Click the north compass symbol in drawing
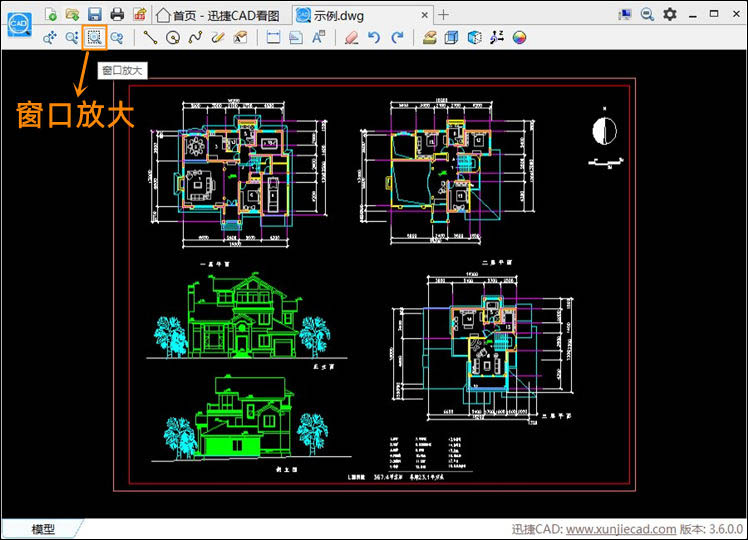The image size is (748, 540). click(x=604, y=130)
